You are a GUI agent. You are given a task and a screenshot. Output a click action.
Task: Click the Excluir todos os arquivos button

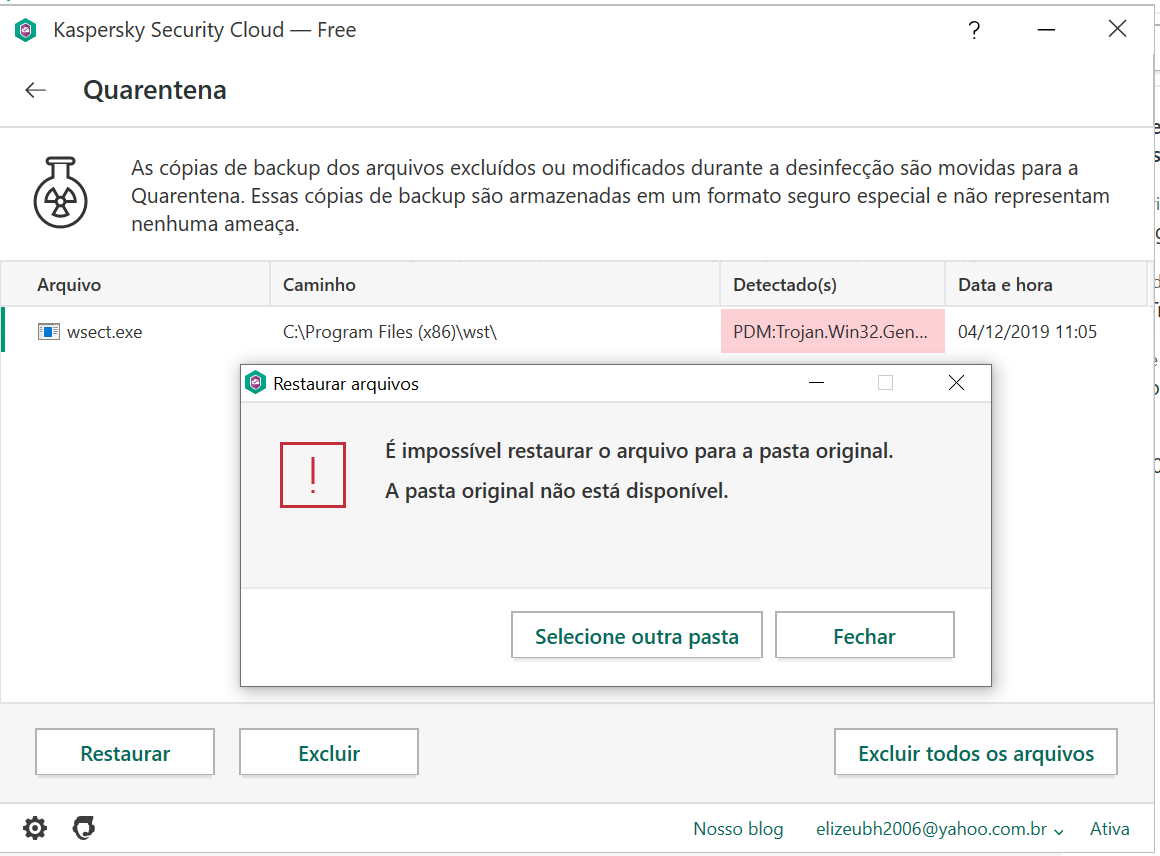(976, 753)
